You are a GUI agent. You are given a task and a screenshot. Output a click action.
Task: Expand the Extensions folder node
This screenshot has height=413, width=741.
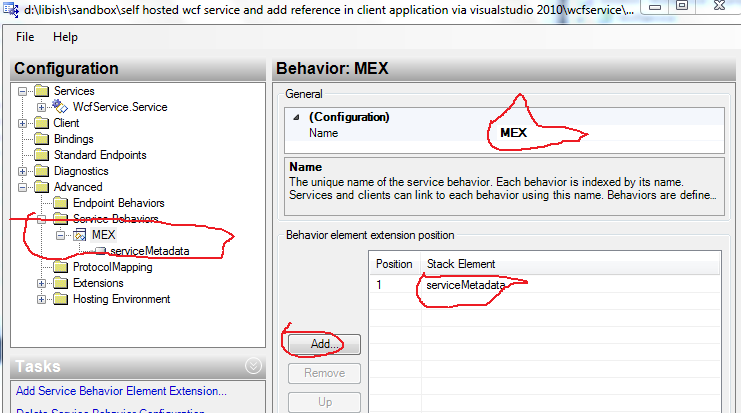41,283
